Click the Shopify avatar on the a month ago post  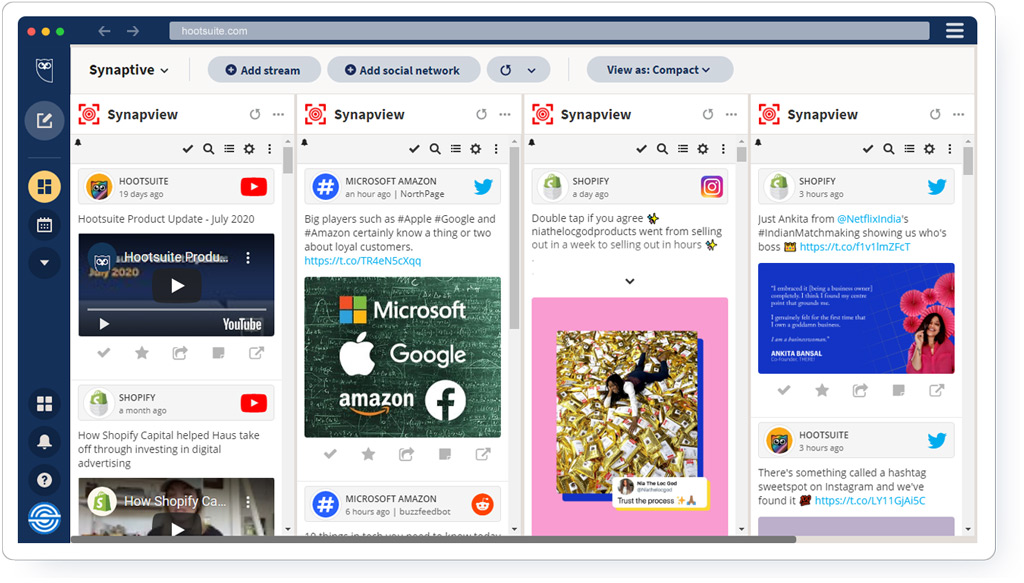[x=99, y=403]
